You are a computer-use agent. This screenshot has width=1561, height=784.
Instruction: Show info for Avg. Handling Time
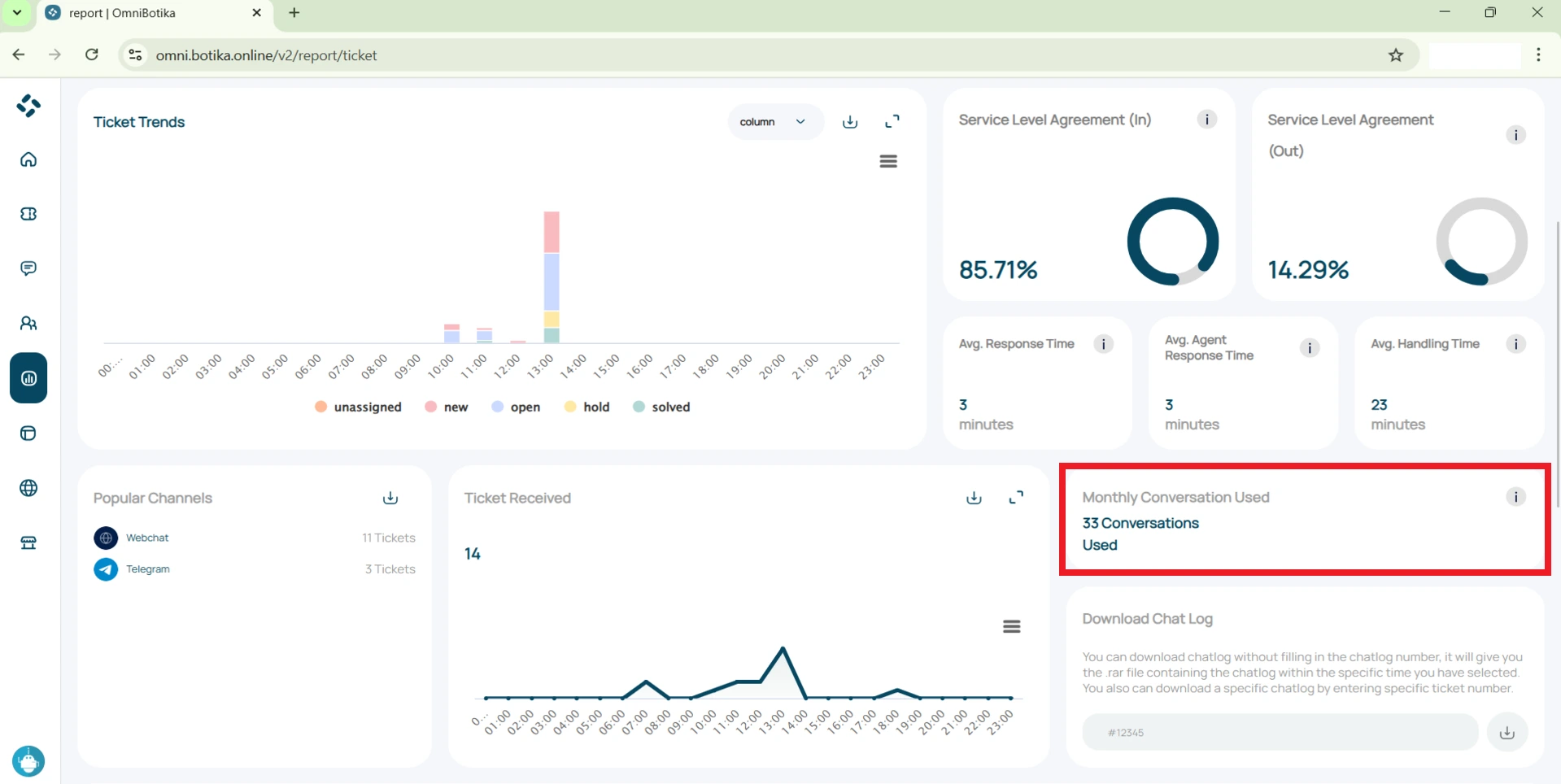point(1515,344)
